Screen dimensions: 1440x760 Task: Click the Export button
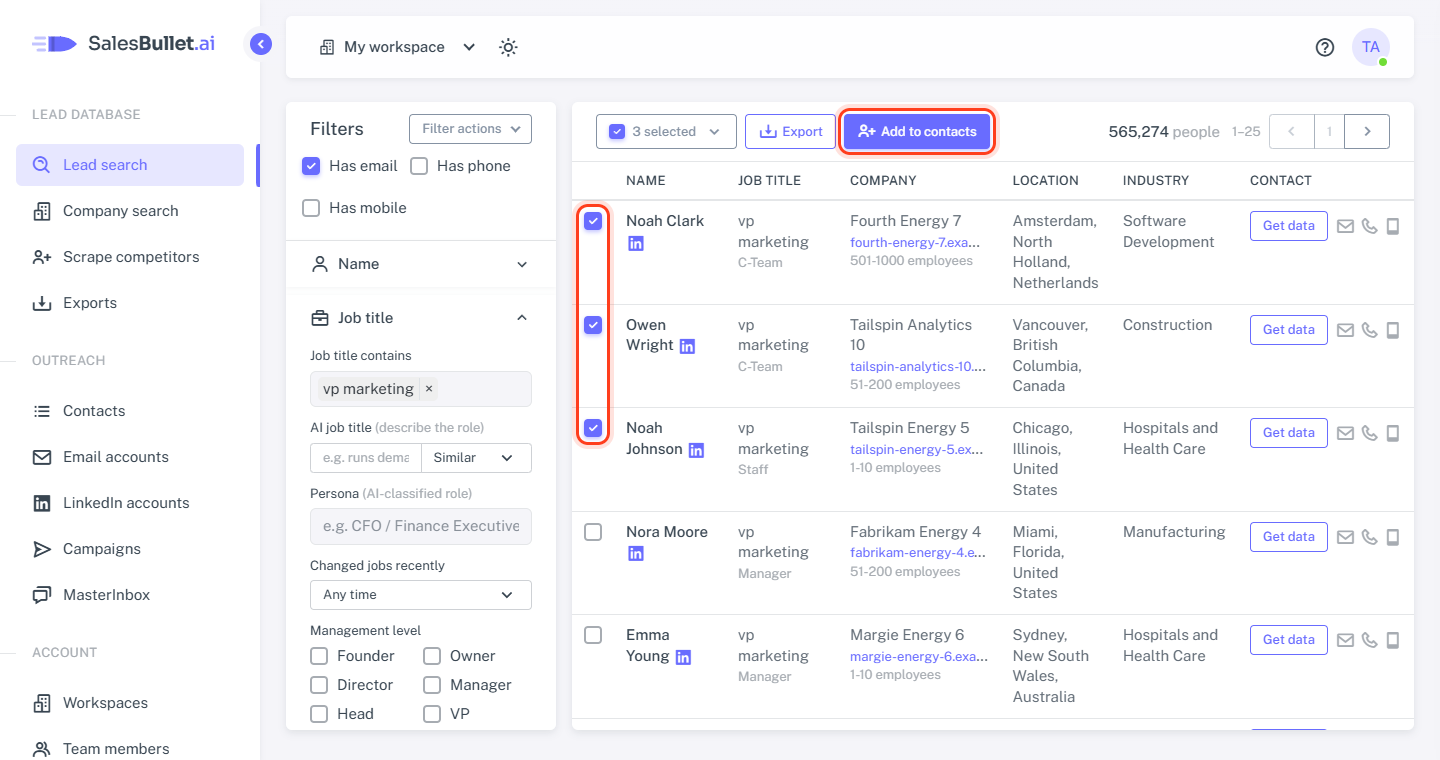790,131
